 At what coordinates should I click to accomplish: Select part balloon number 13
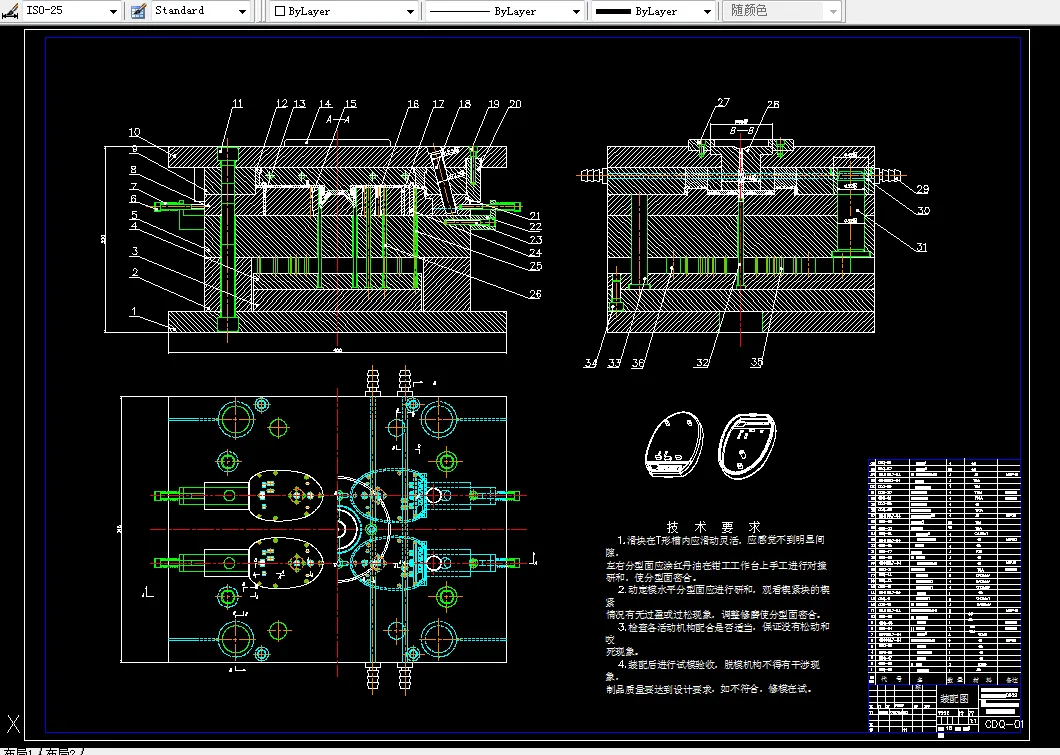[x=299, y=103]
